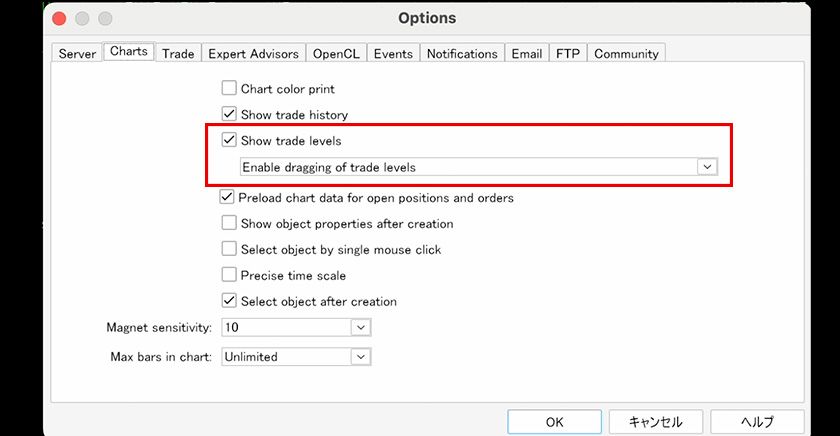Uncheck Preload chart data for open positions
Image resolution: width=840 pixels, height=436 pixels.
(x=227, y=198)
